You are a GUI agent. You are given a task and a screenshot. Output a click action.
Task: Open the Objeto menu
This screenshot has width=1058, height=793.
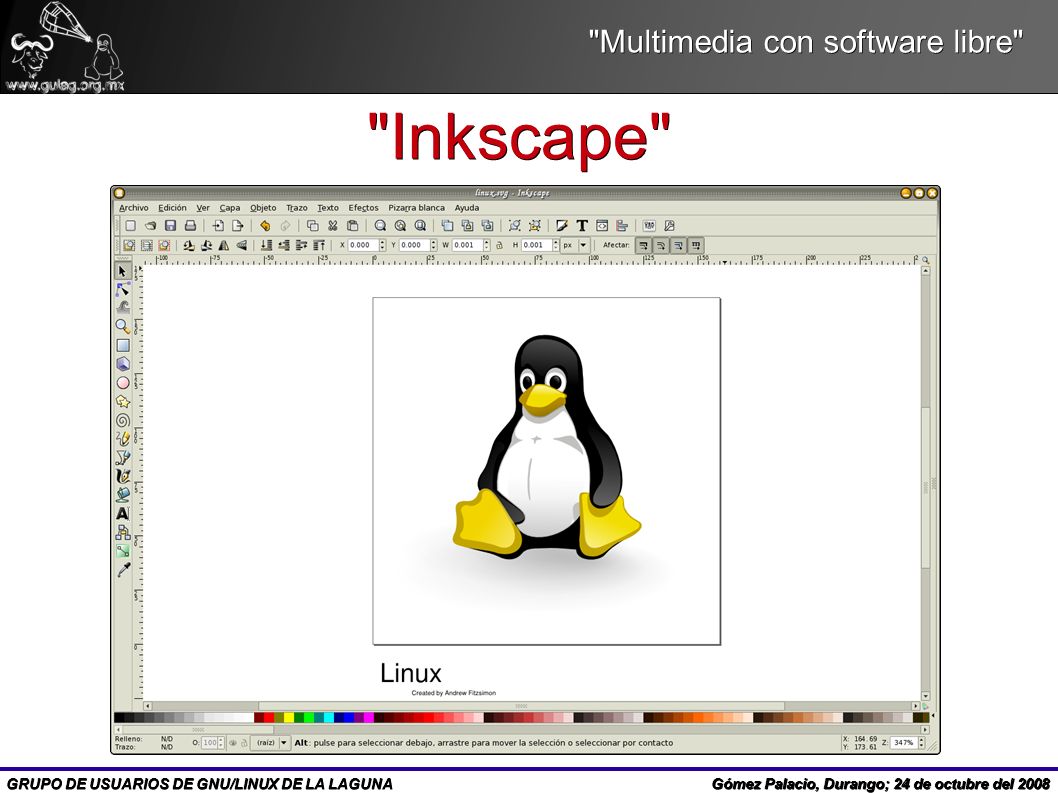click(x=263, y=208)
